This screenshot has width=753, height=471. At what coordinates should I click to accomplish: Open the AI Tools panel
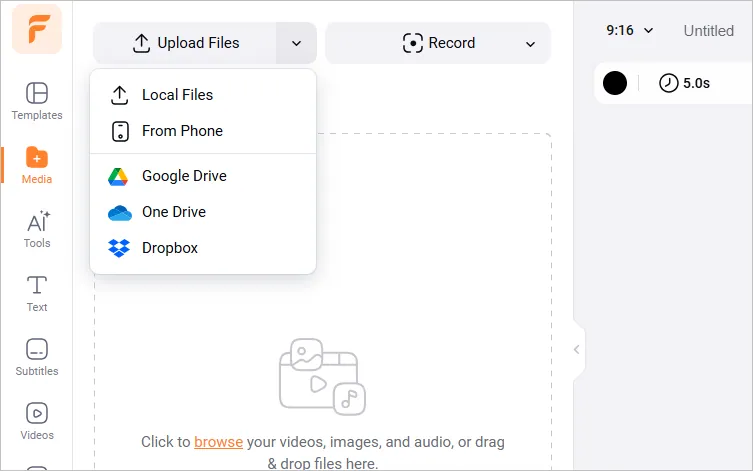37,229
